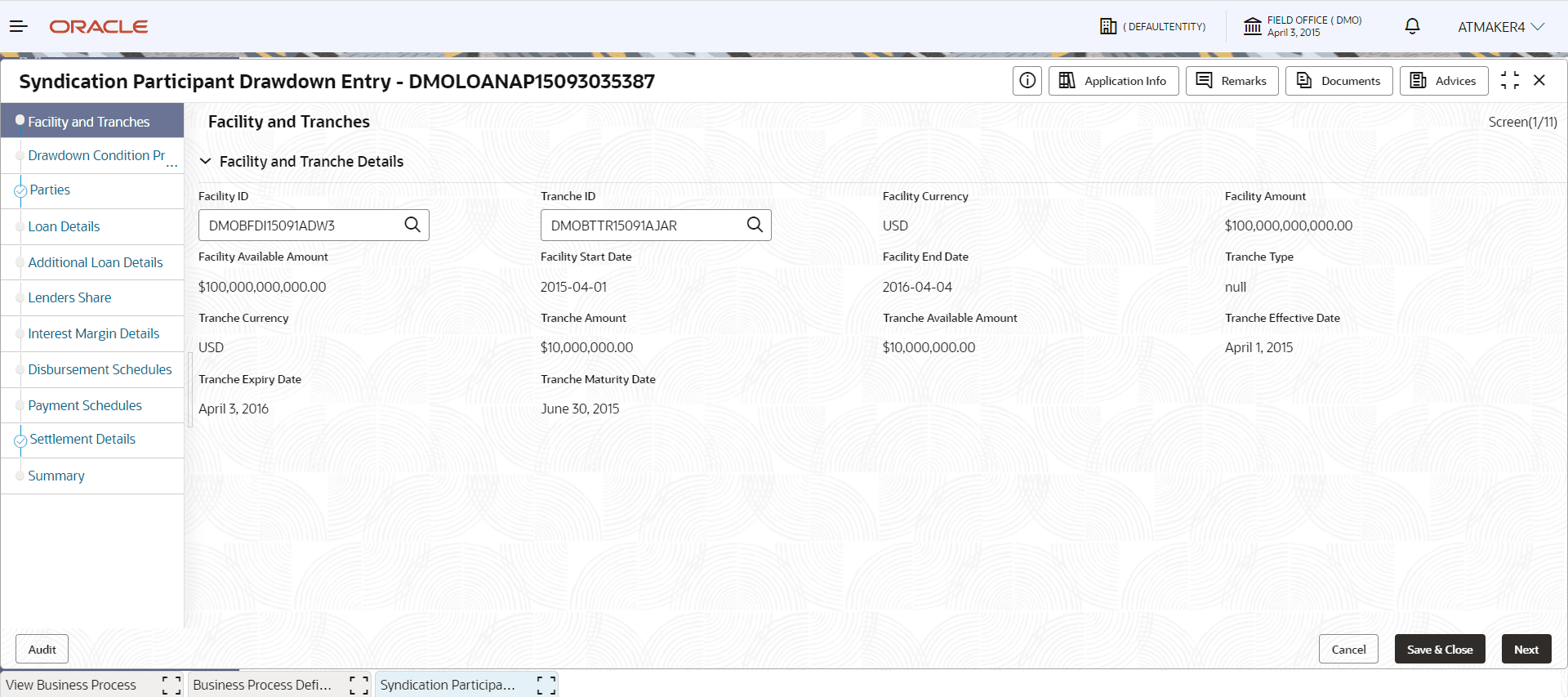Click the Cancel button
The image size is (1568, 697).
[1348, 650]
